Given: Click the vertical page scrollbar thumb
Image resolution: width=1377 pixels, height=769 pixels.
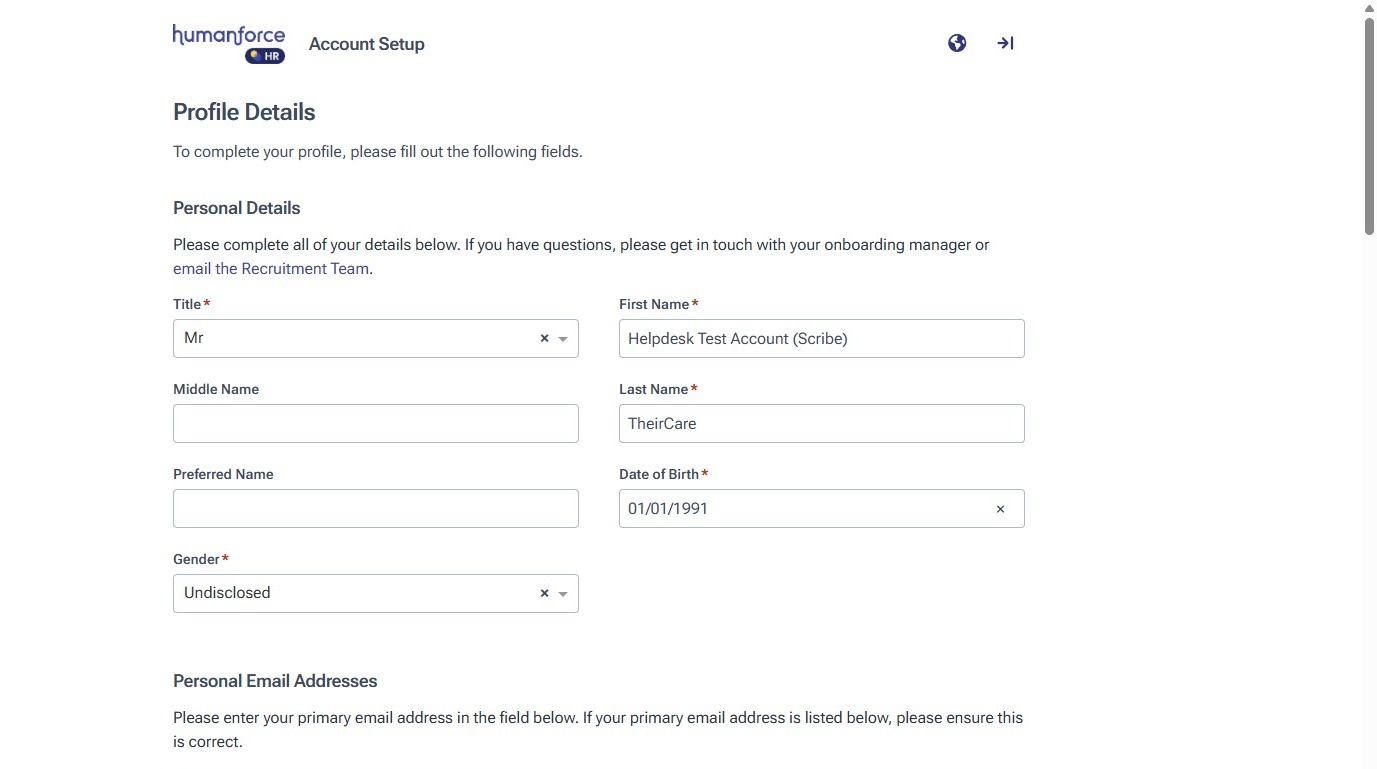Looking at the screenshot, I should [x=1369, y=125].
